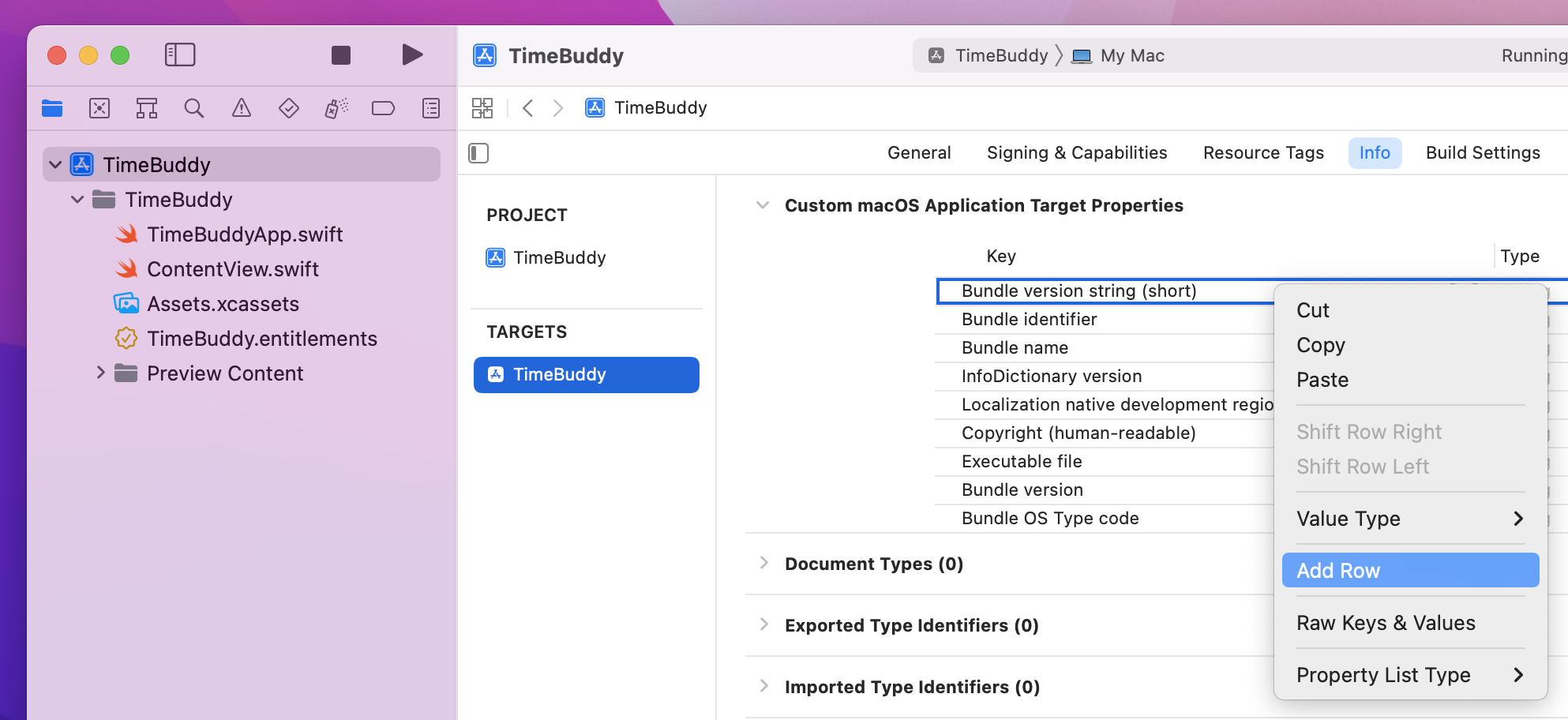Switch to the Signing & Capabilities tab
This screenshot has height=720, width=1568.
click(x=1077, y=152)
